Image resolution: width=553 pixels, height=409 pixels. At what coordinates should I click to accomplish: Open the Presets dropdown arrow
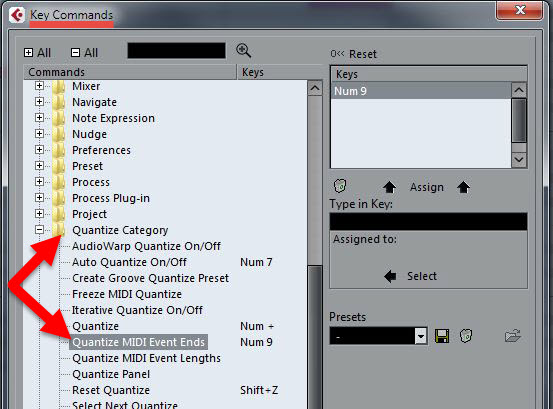pos(420,336)
